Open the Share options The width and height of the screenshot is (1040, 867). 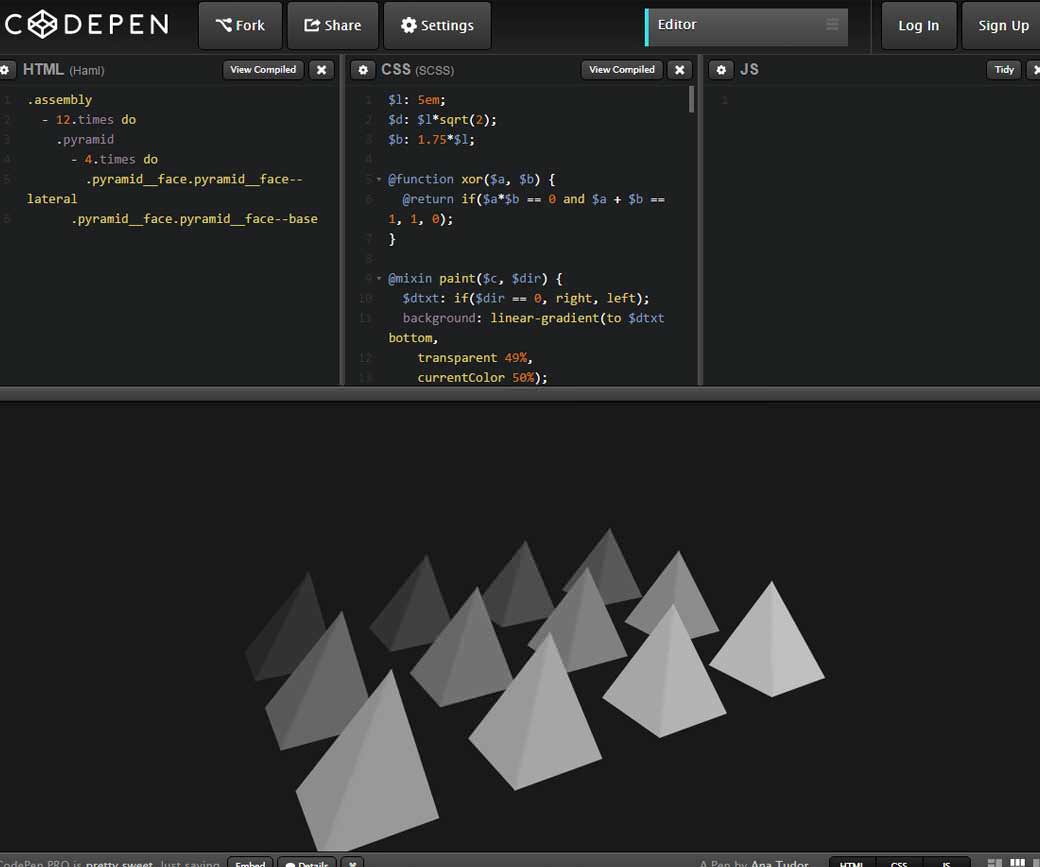332,25
